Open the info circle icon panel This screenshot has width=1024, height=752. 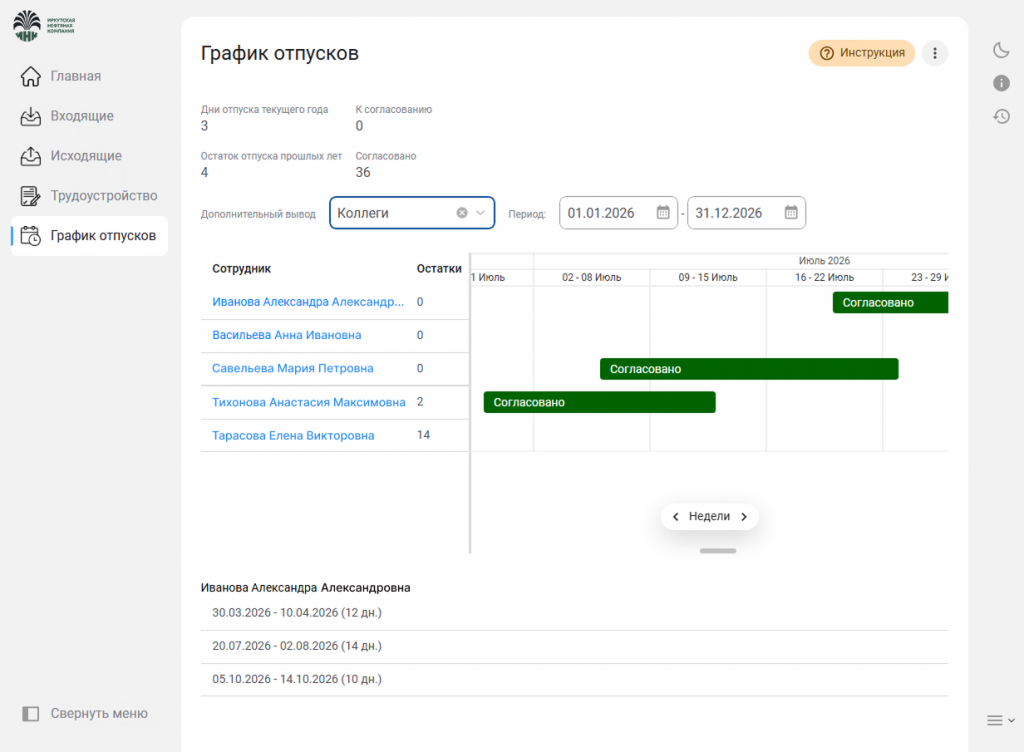[1001, 83]
